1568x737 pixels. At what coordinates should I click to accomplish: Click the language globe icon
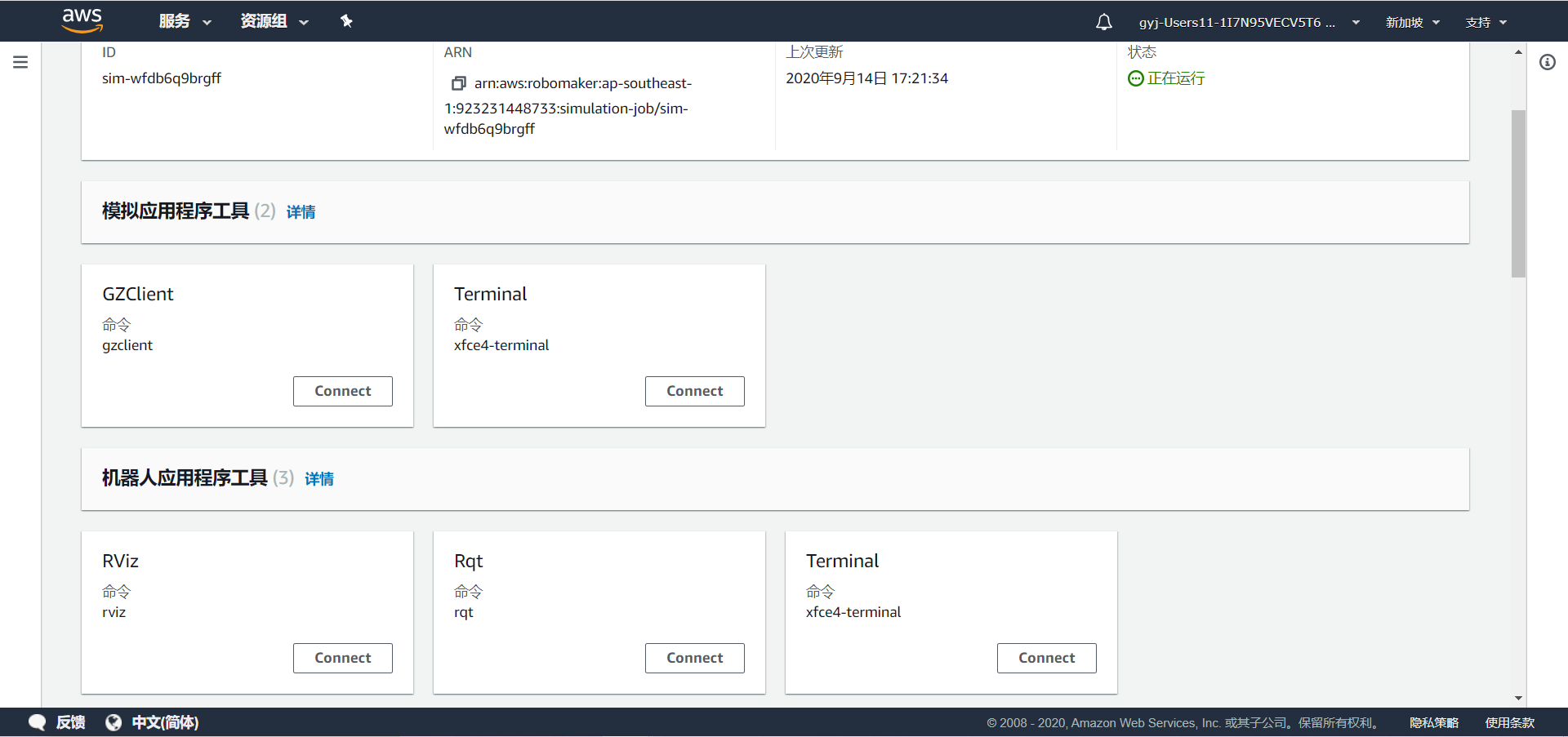[114, 722]
